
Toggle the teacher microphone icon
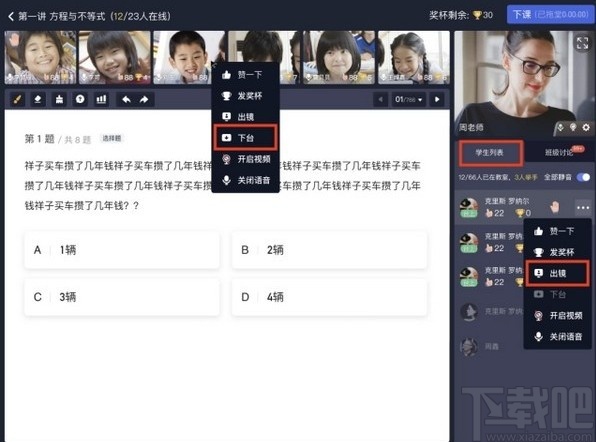[560, 128]
